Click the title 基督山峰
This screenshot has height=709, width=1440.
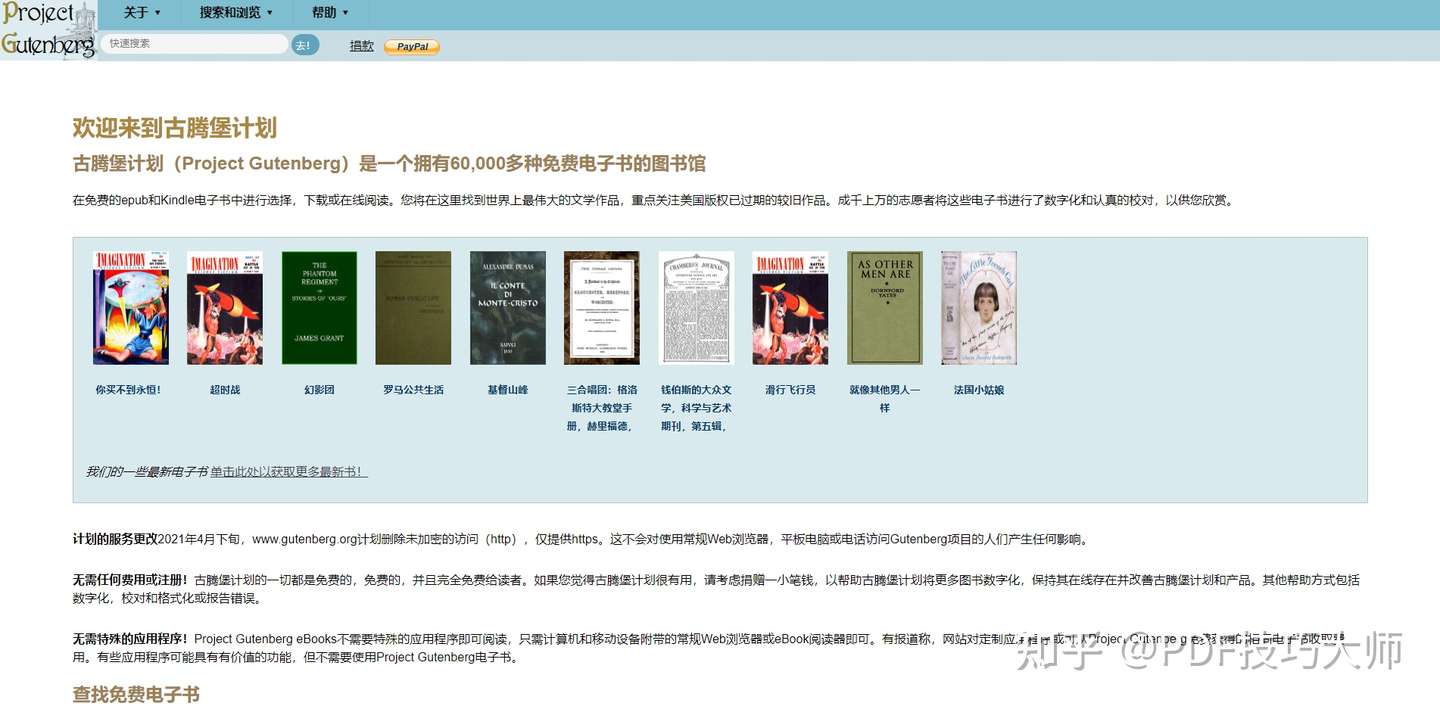pyautogui.click(x=508, y=390)
